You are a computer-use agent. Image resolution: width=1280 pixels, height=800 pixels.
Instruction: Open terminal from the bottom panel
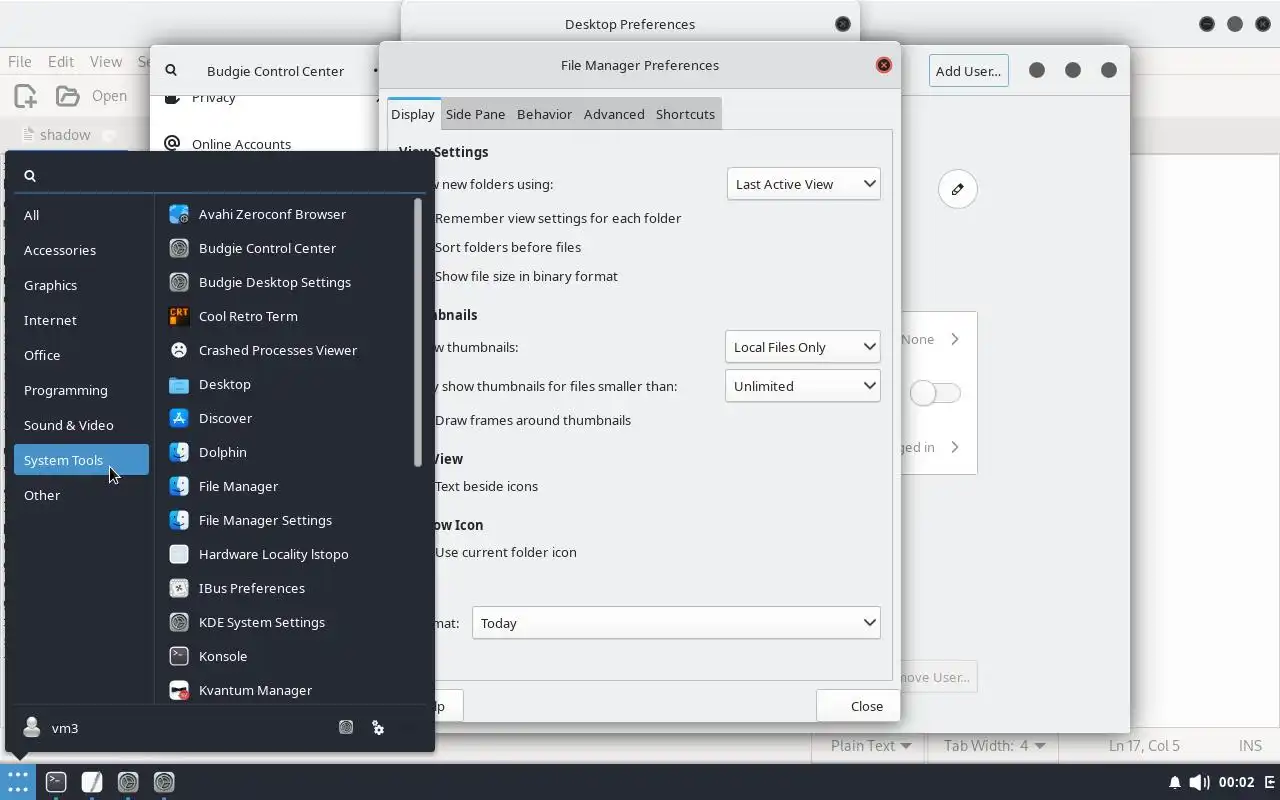(x=56, y=782)
